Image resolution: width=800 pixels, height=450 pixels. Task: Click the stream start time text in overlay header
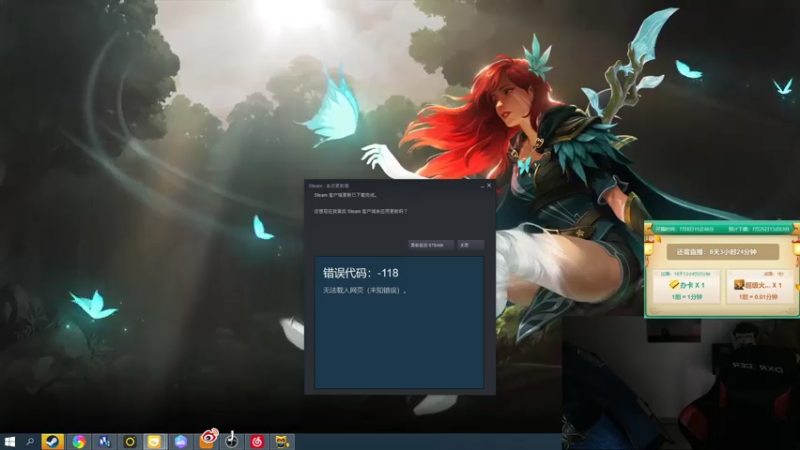(x=685, y=230)
